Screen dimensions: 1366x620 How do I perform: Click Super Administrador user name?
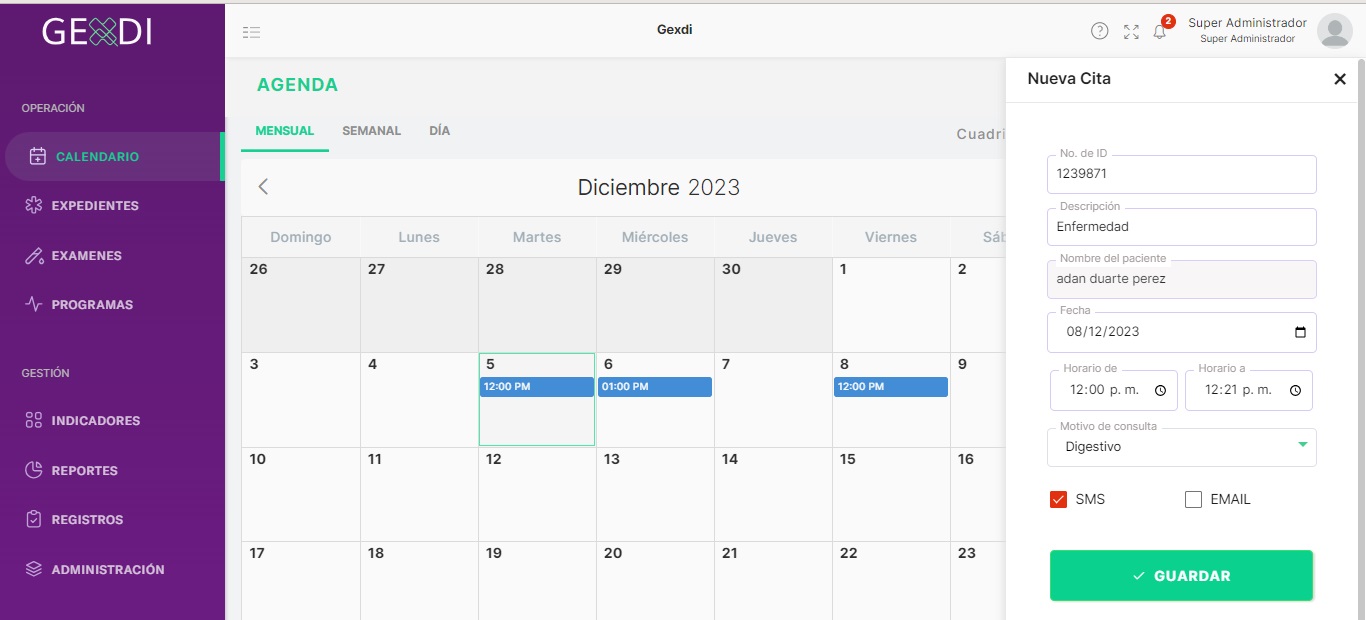tap(1247, 23)
